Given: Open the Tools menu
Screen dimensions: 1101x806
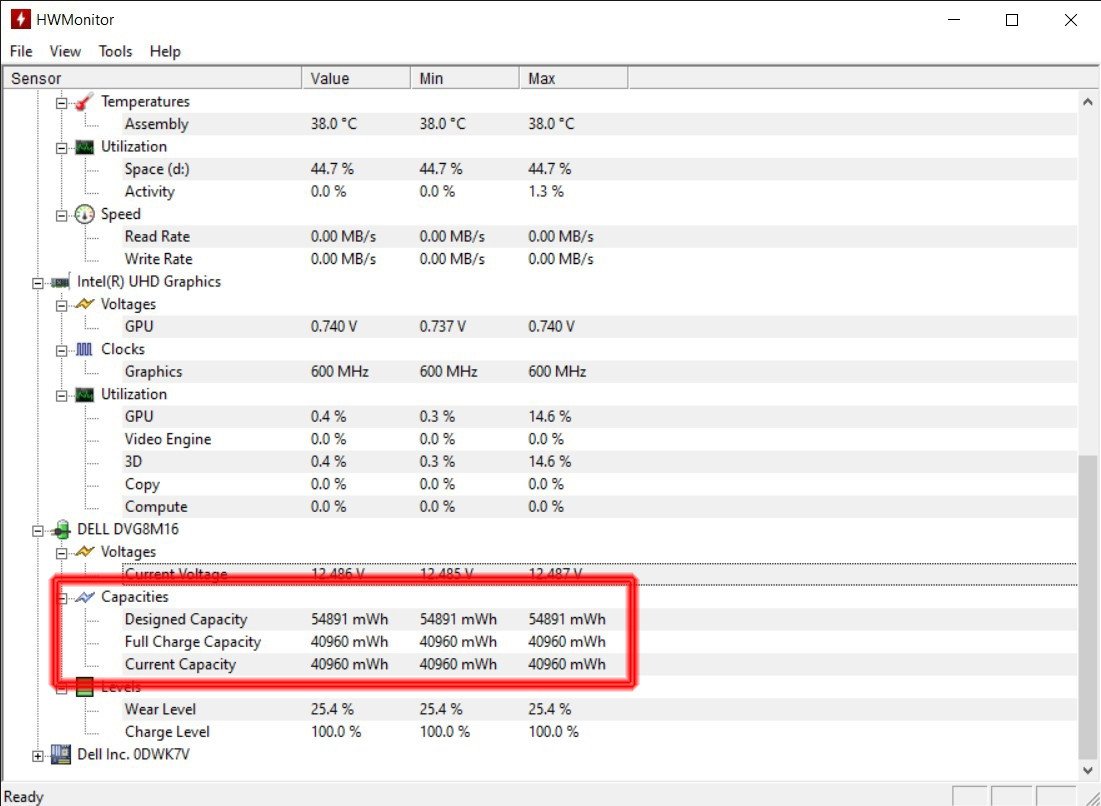Looking at the screenshot, I should coord(115,51).
